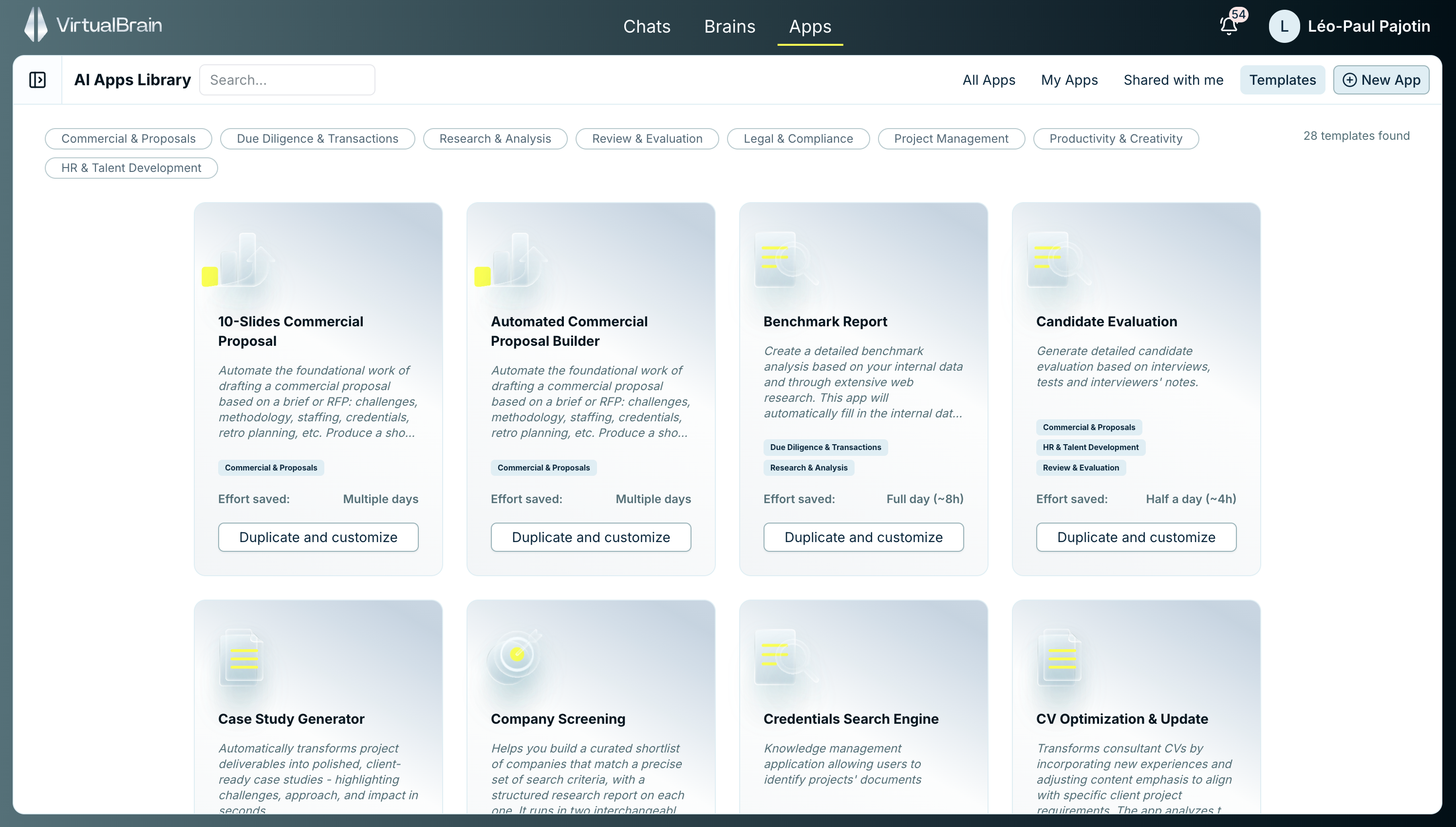
Task: Click the VirtualBrain logo icon
Action: click(36, 24)
